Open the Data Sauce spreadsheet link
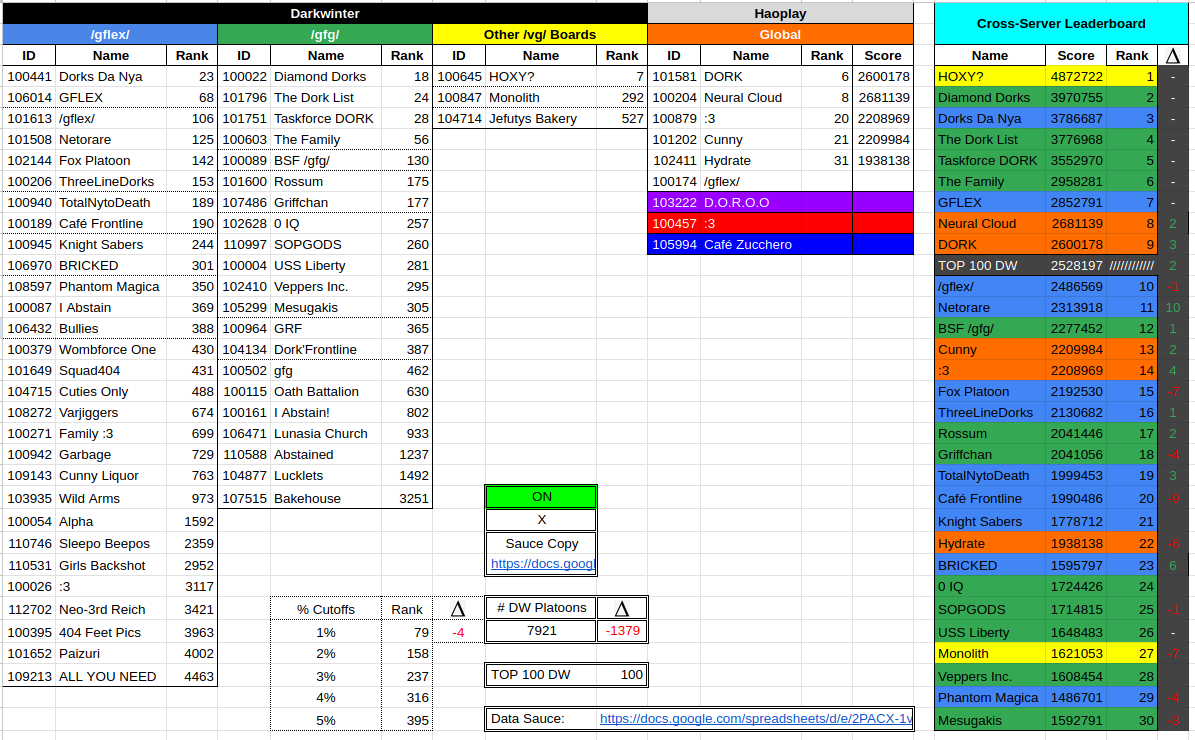 click(755, 719)
